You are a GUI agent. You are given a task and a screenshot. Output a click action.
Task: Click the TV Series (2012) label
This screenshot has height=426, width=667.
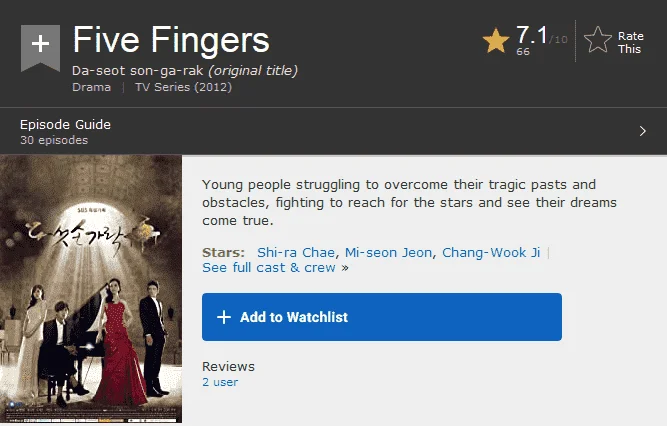click(183, 87)
